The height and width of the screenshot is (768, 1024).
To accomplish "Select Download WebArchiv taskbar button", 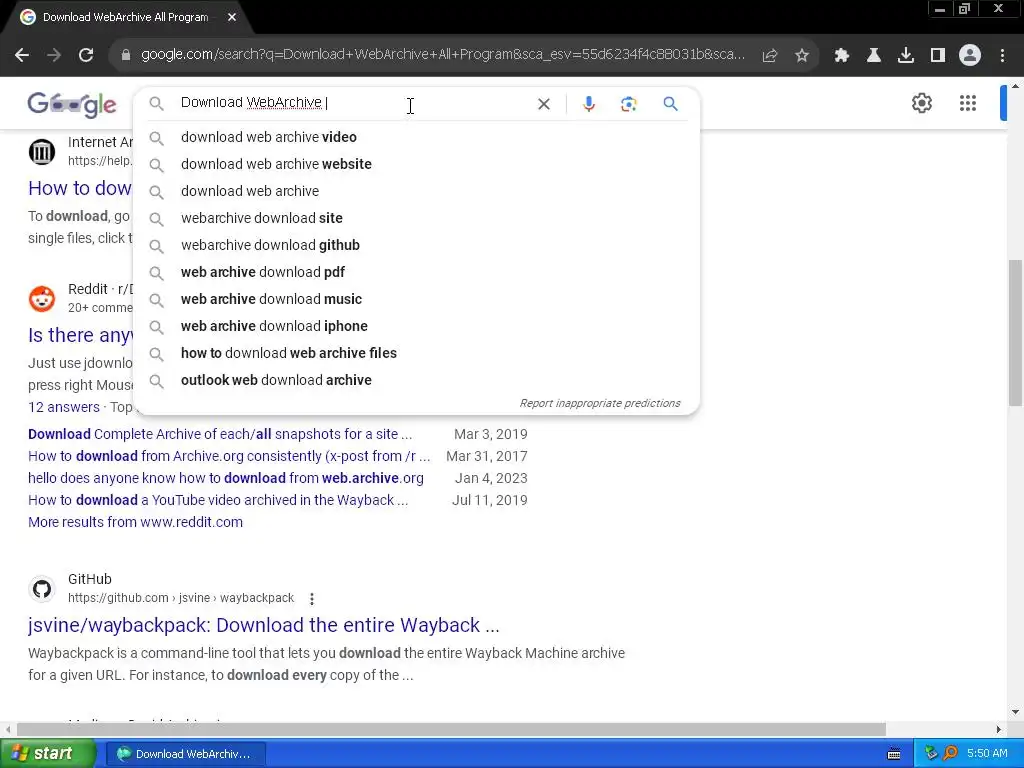I will (186, 754).
